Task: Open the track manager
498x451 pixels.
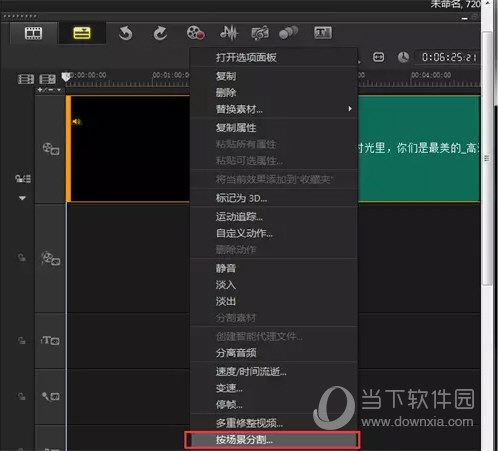Action: tap(23, 179)
